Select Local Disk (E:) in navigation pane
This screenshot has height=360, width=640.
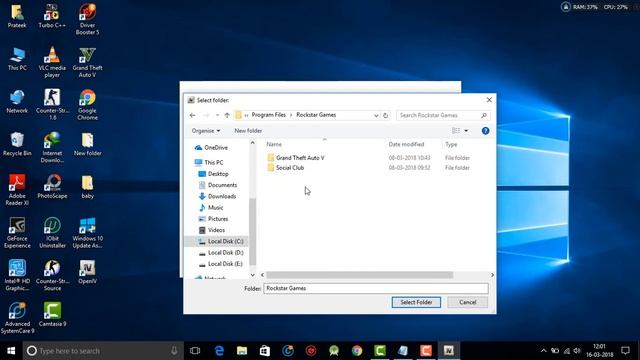click(225, 264)
